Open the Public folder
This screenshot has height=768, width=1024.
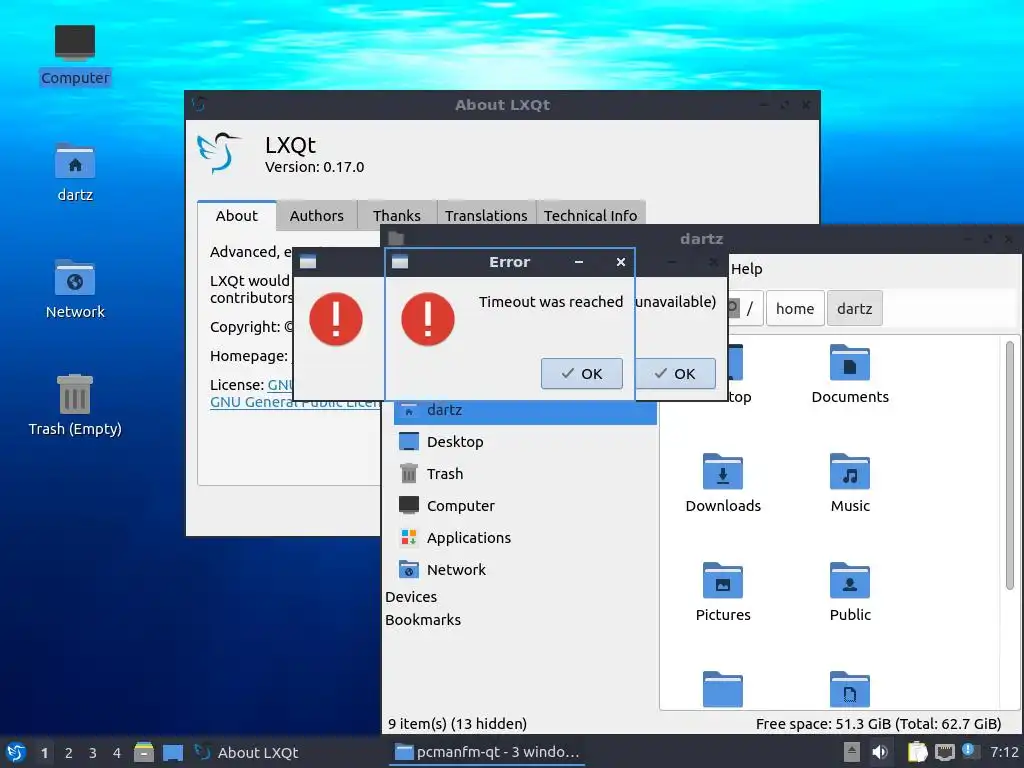(x=850, y=592)
